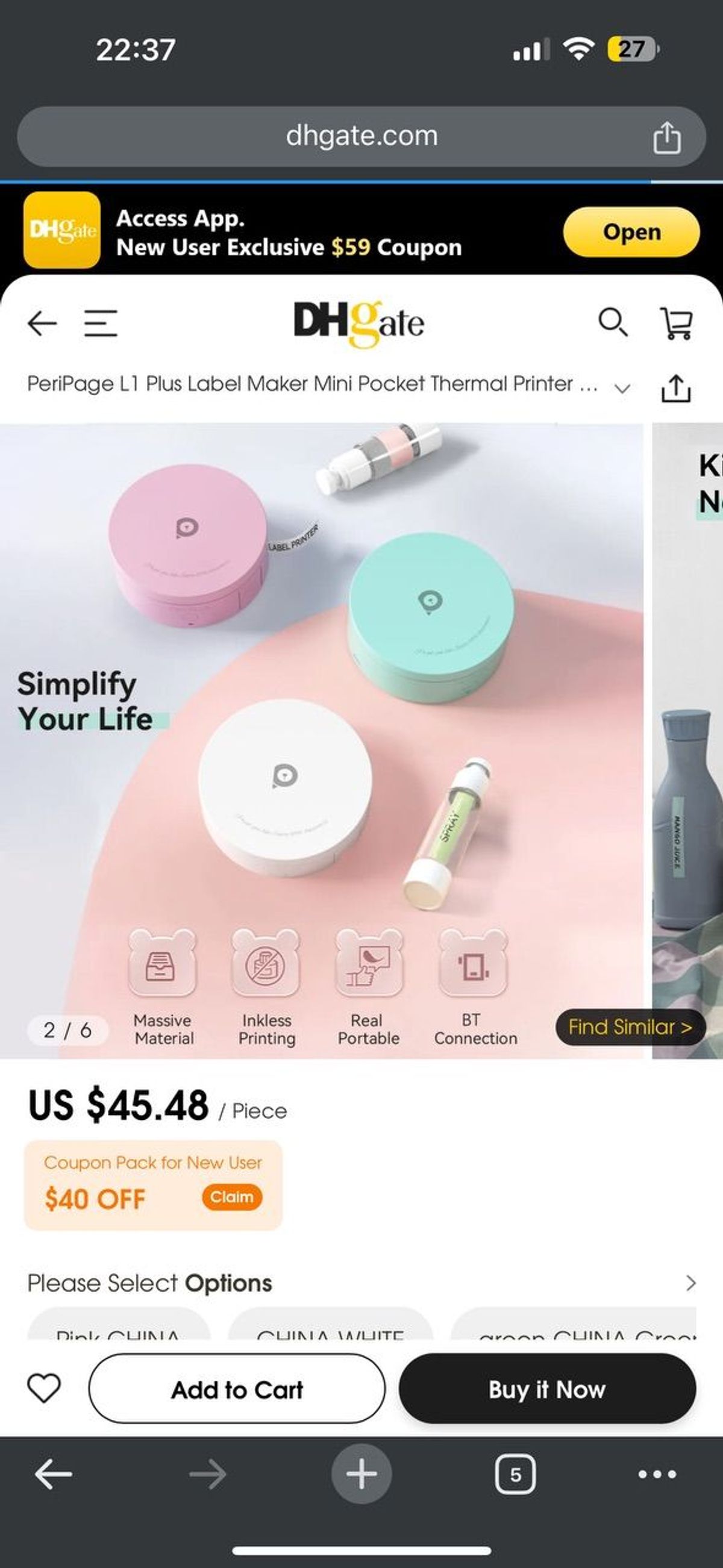Open the hamburger menu icon

[101, 323]
